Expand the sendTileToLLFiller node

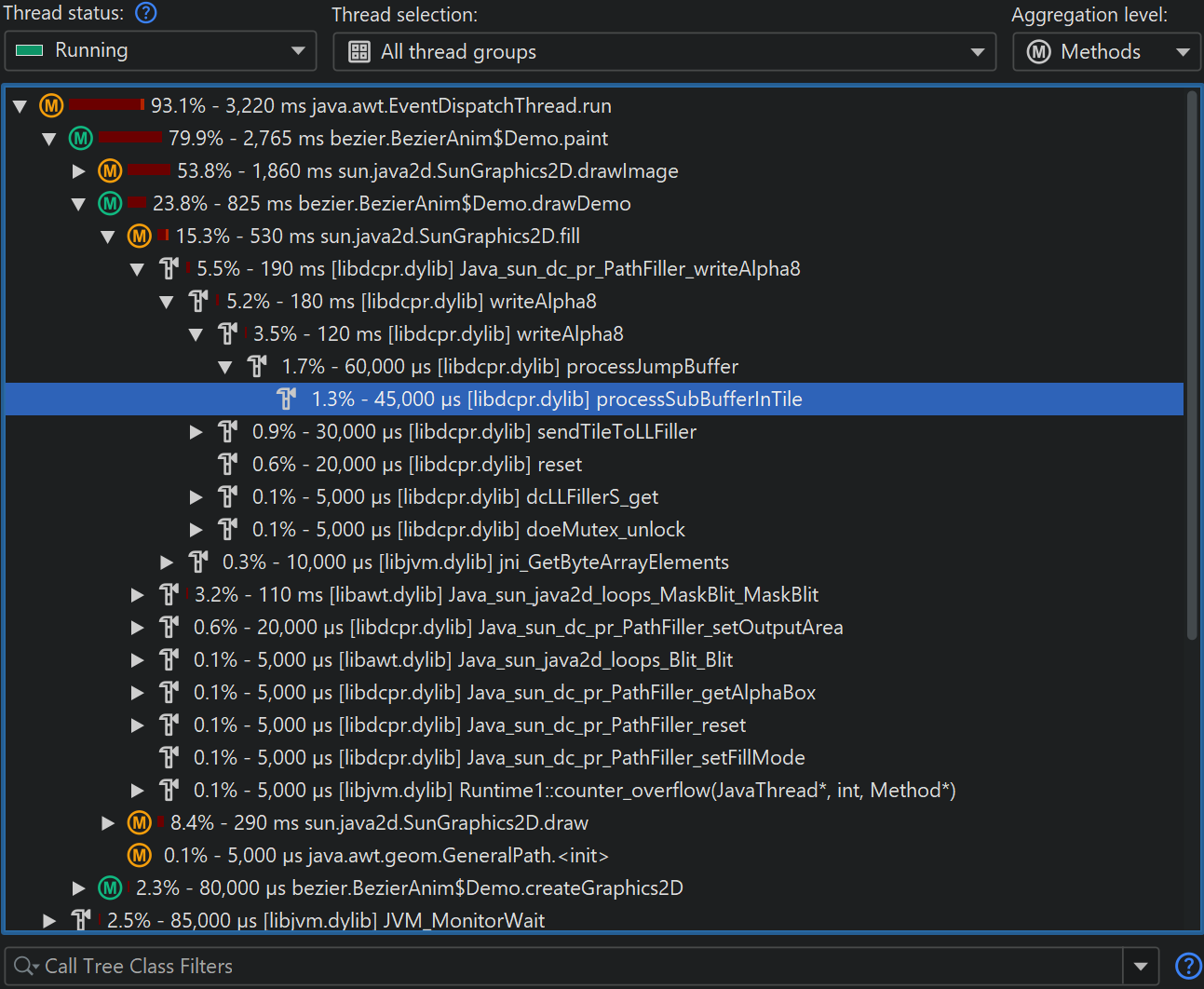pos(196,432)
